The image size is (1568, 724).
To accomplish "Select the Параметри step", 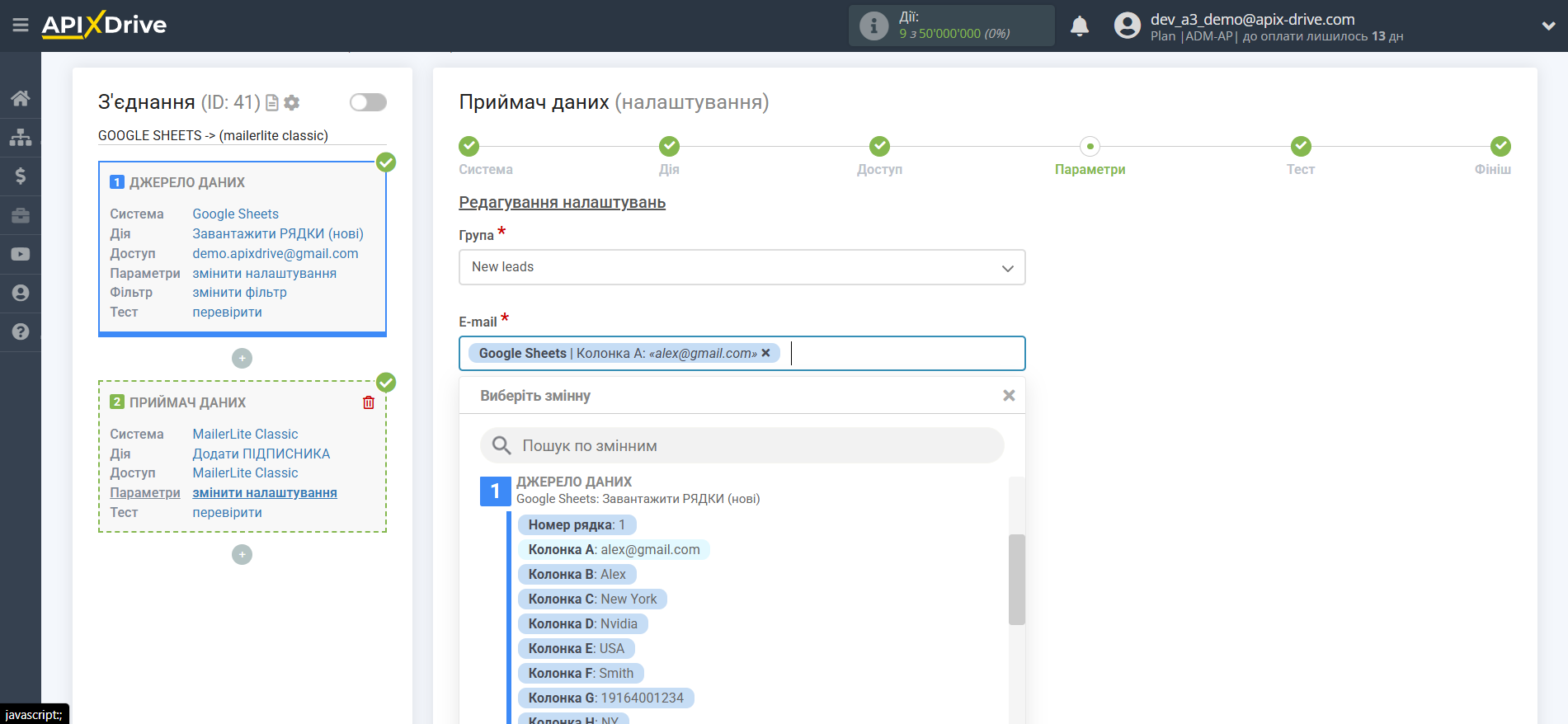I will [1090, 147].
